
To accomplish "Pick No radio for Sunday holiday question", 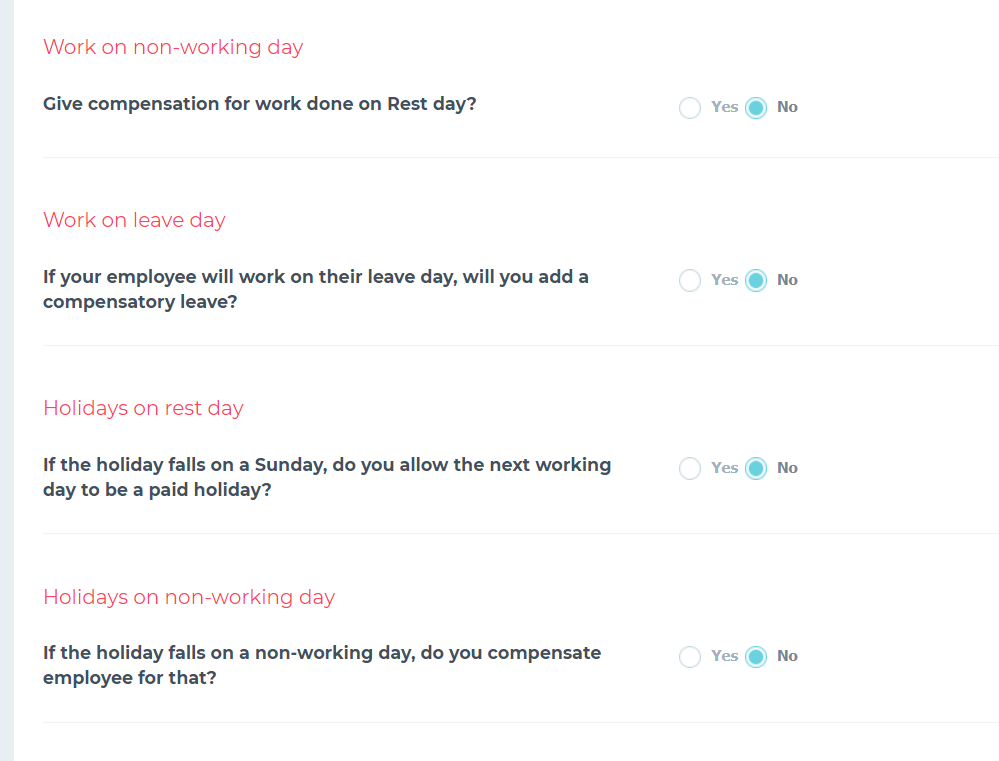I will coord(756,468).
